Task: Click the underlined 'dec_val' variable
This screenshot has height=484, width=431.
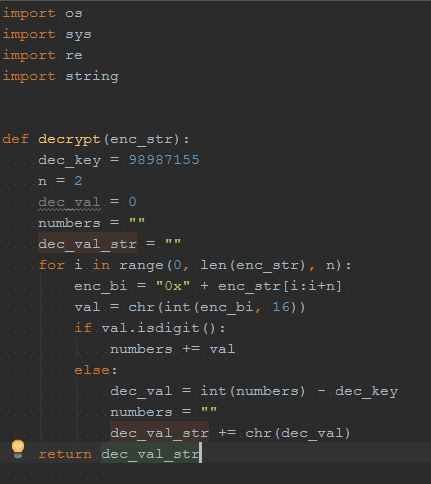Action: (69, 202)
